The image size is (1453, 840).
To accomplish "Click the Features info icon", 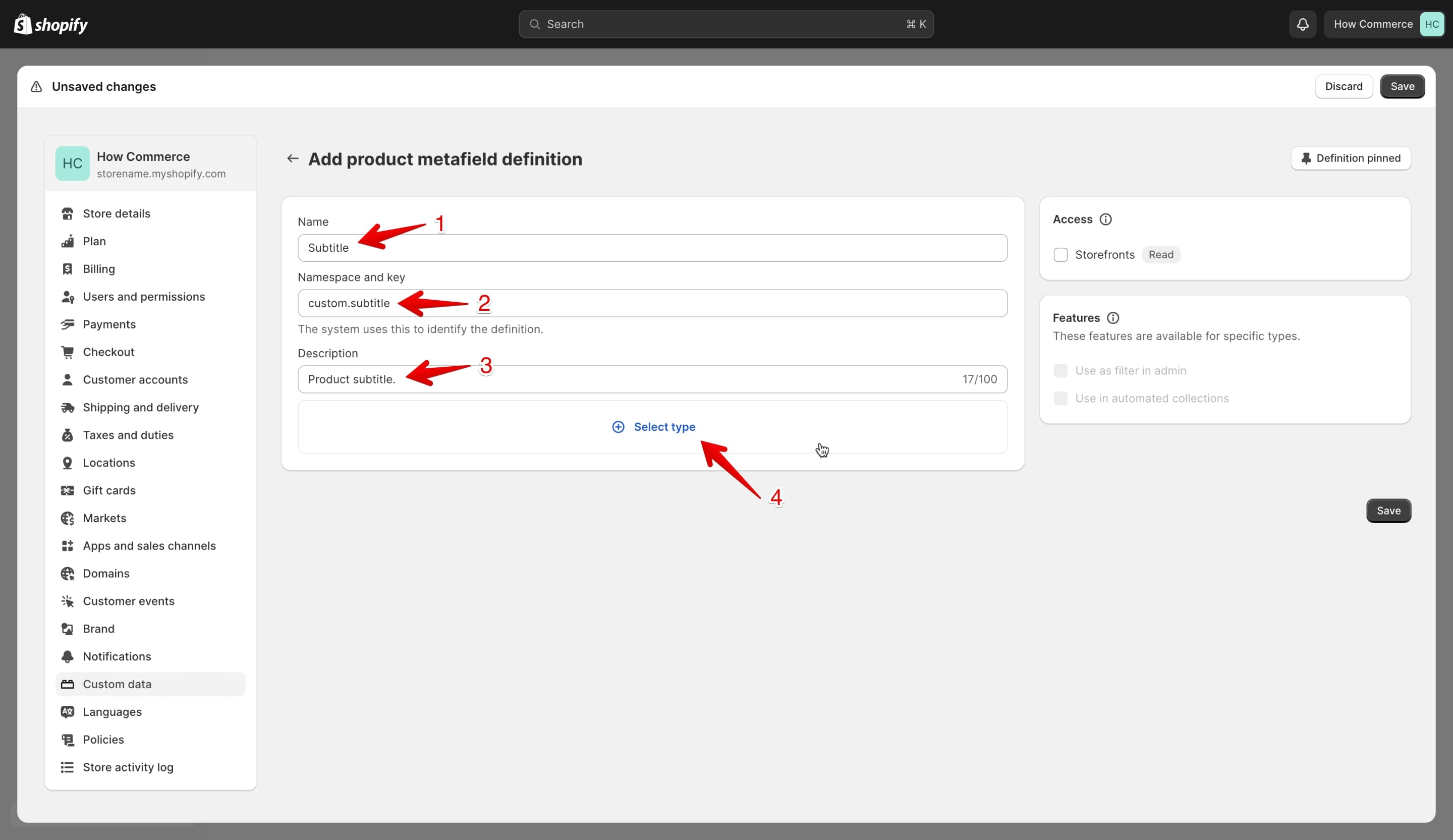I will [x=1113, y=318].
